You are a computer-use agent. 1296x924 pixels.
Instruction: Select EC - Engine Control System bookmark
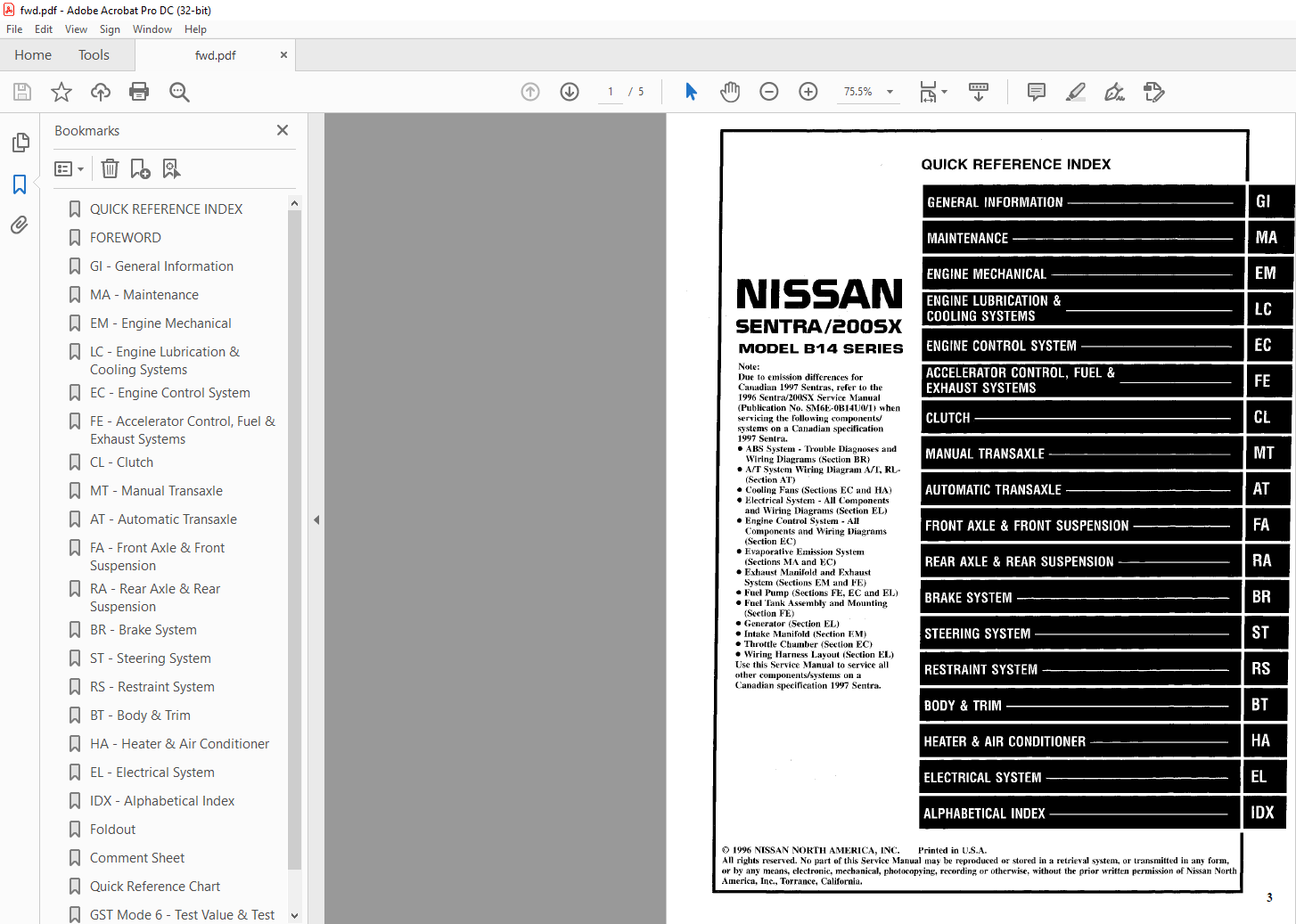[169, 393]
